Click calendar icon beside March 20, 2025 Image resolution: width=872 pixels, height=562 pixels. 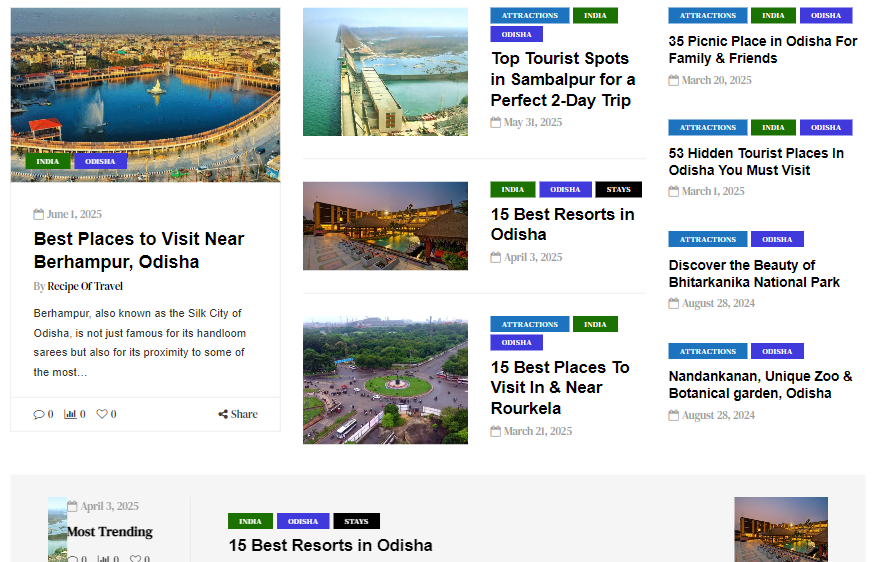673,80
